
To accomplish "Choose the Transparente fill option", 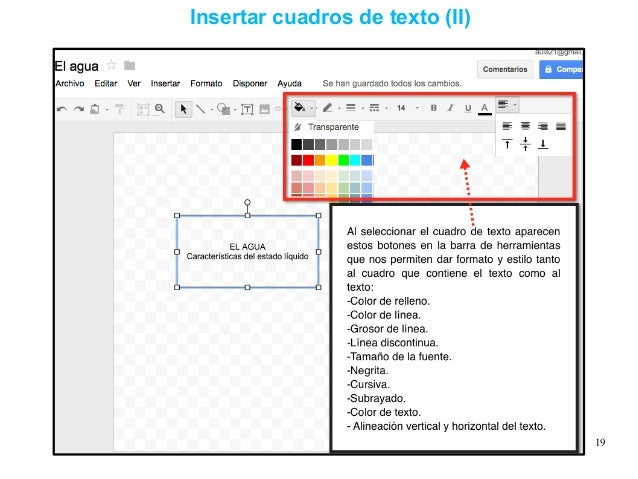I will point(332,127).
